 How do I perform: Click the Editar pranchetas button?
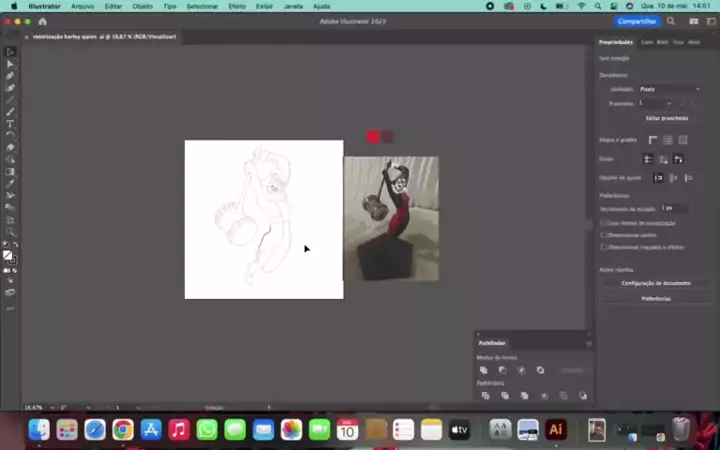[x=667, y=118]
